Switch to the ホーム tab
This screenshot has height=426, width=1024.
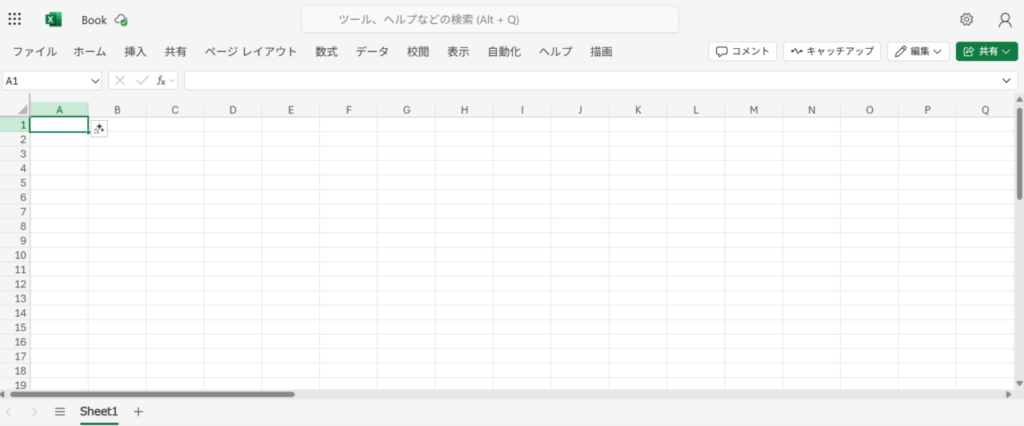click(x=90, y=52)
